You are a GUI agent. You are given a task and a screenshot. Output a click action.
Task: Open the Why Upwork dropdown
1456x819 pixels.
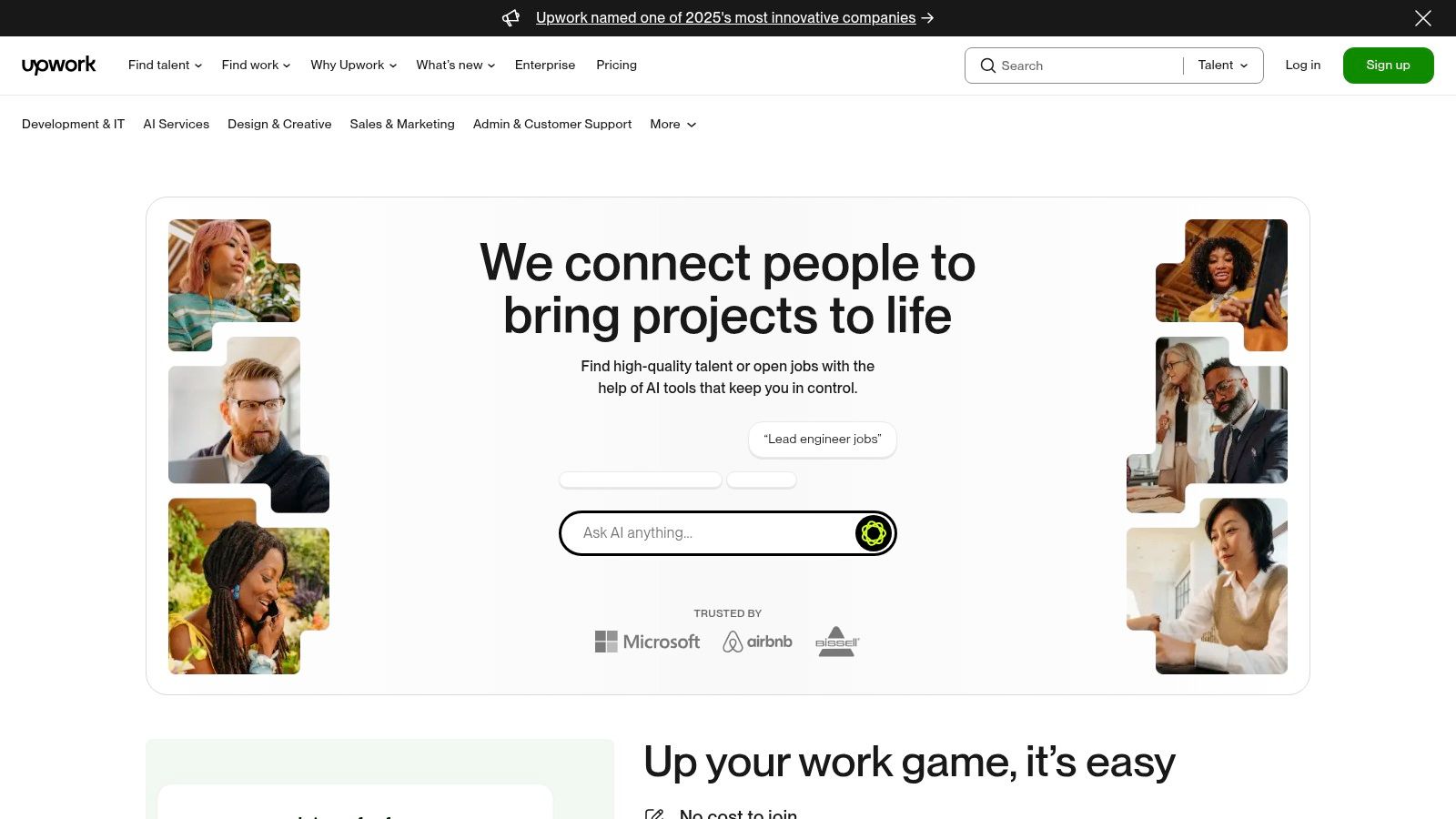353,66
